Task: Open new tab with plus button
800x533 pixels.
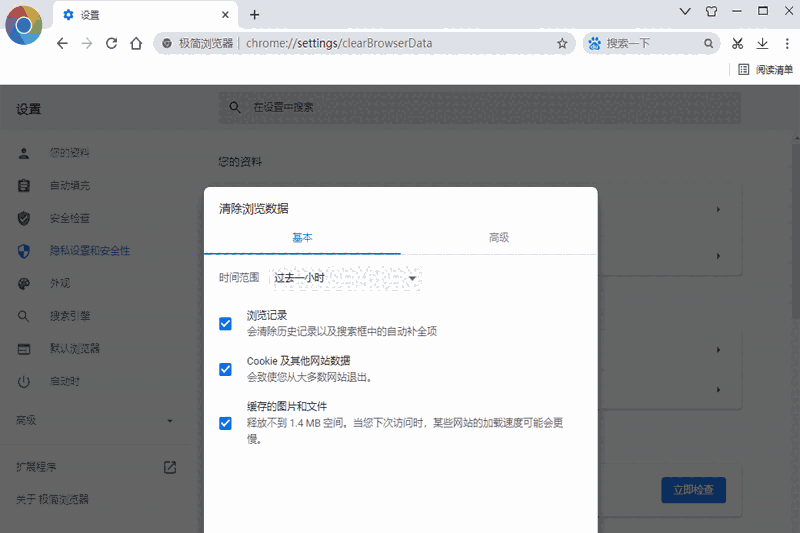Action: tap(254, 14)
